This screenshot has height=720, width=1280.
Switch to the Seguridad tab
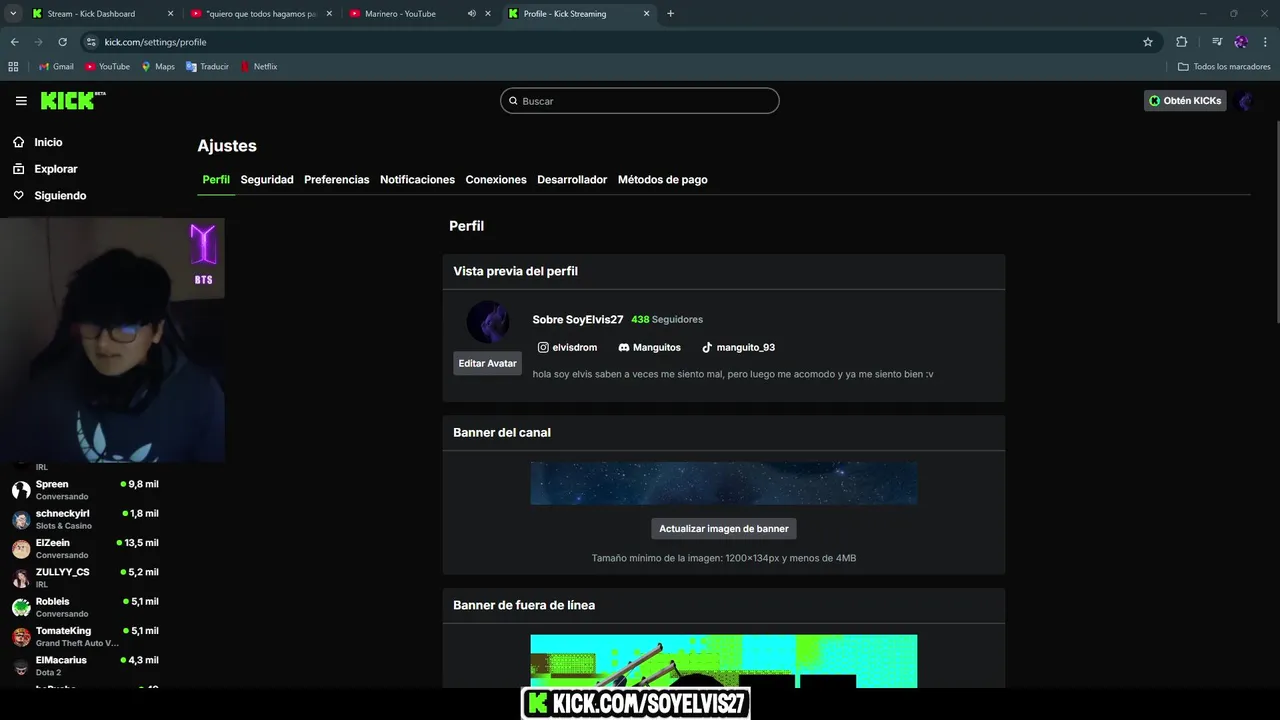(x=267, y=180)
